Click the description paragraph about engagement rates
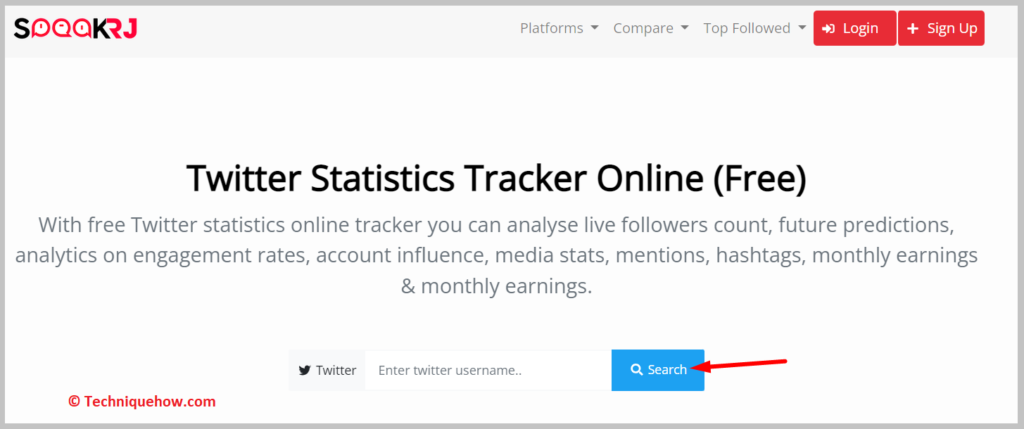The width and height of the screenshot is (1024, 429). (496, 255)
